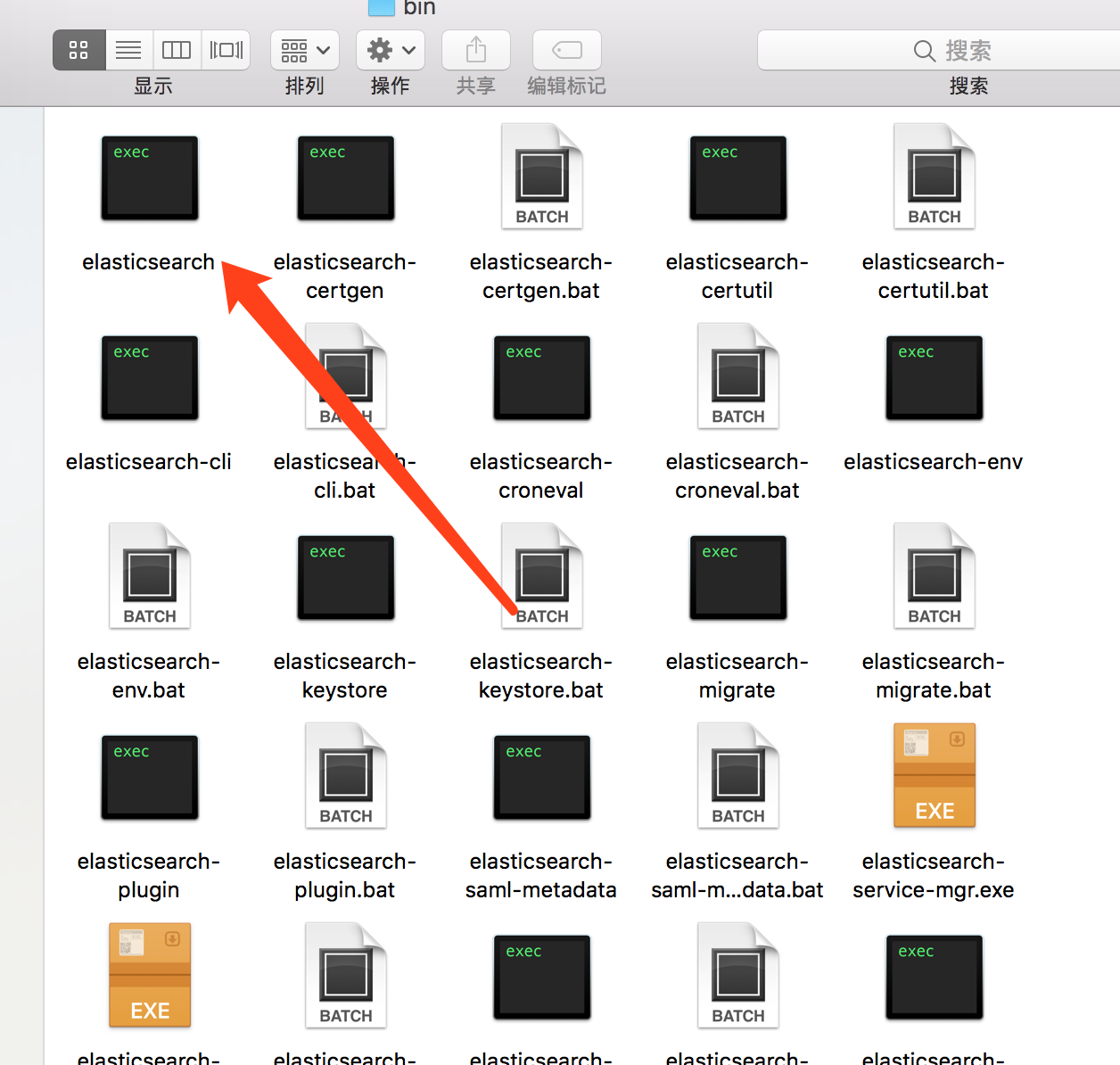This screenshot has width=1120, height=1065.
Task: Select the elasticsearch-migrate.bat batch file icon
Action: tap(934, 576)
